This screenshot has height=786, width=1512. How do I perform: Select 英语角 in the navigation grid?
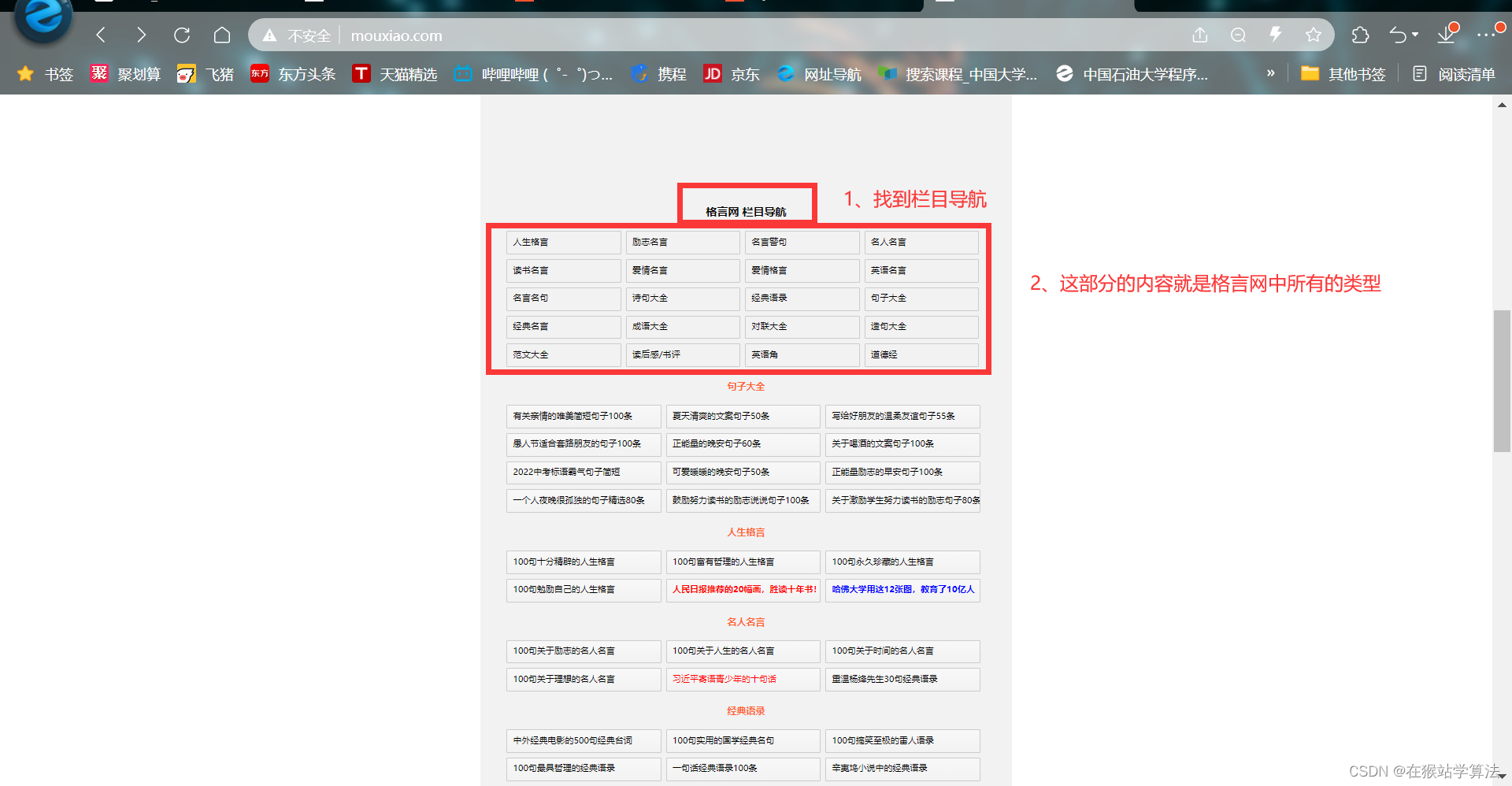[802, 354]
